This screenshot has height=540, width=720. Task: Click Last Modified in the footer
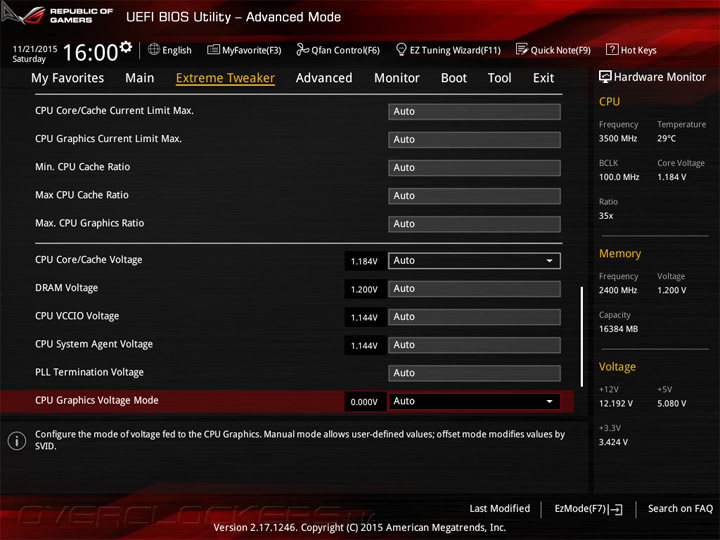[500, 509]
